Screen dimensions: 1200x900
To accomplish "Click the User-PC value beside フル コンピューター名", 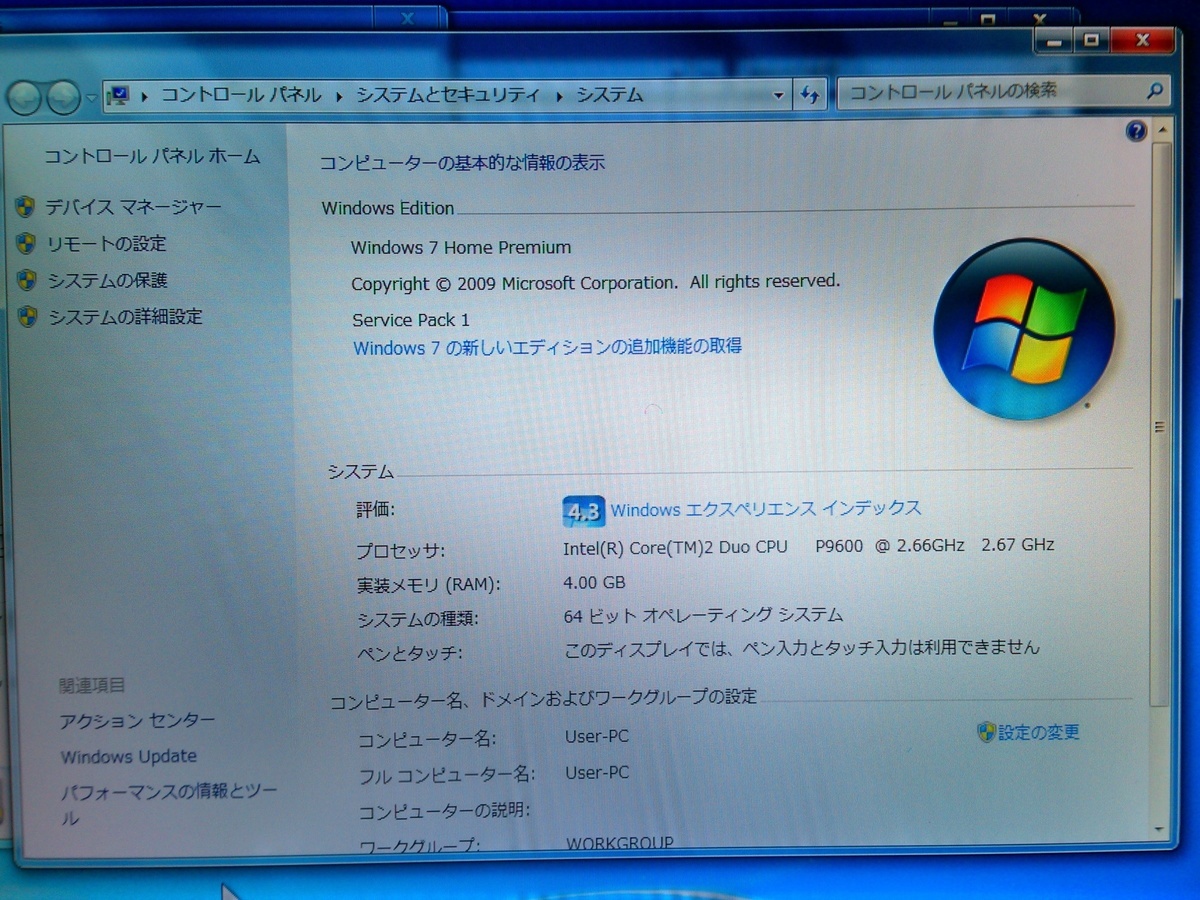I will point(597,772).
